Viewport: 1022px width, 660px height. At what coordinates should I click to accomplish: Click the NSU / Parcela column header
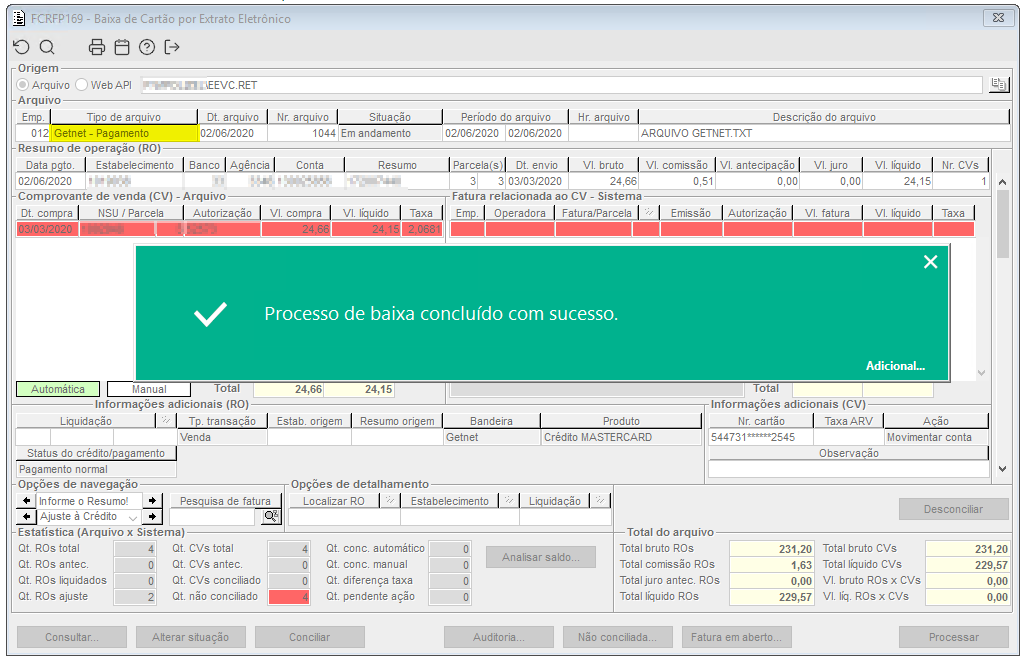131,213
